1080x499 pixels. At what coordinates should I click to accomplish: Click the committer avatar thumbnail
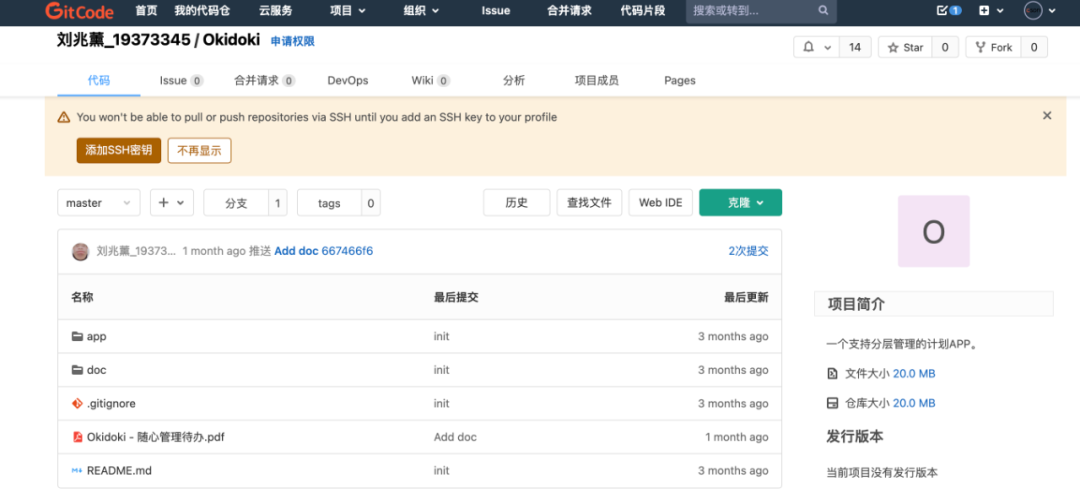tap(81, 252)
